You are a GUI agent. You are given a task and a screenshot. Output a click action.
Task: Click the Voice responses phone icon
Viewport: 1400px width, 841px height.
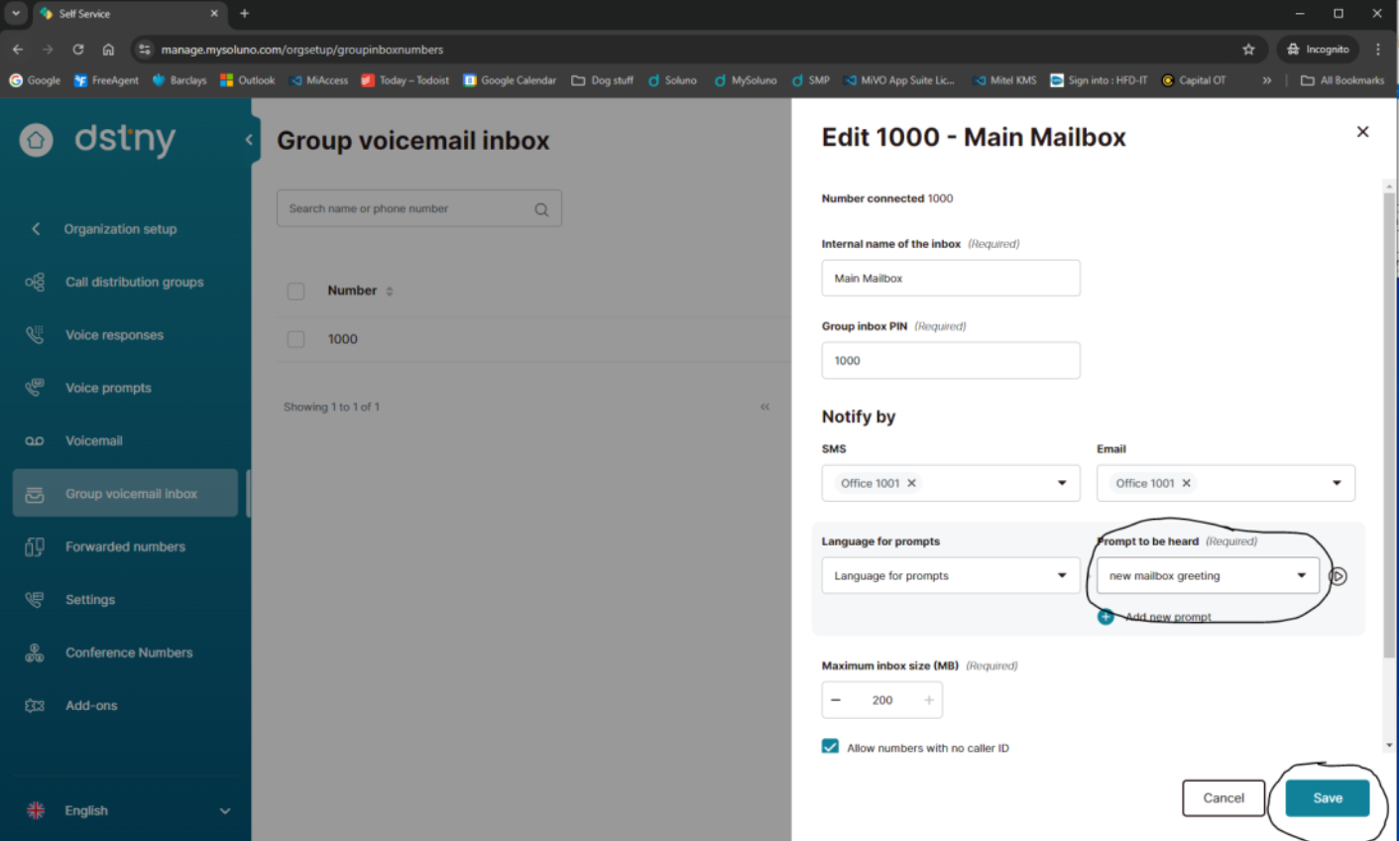35,335
